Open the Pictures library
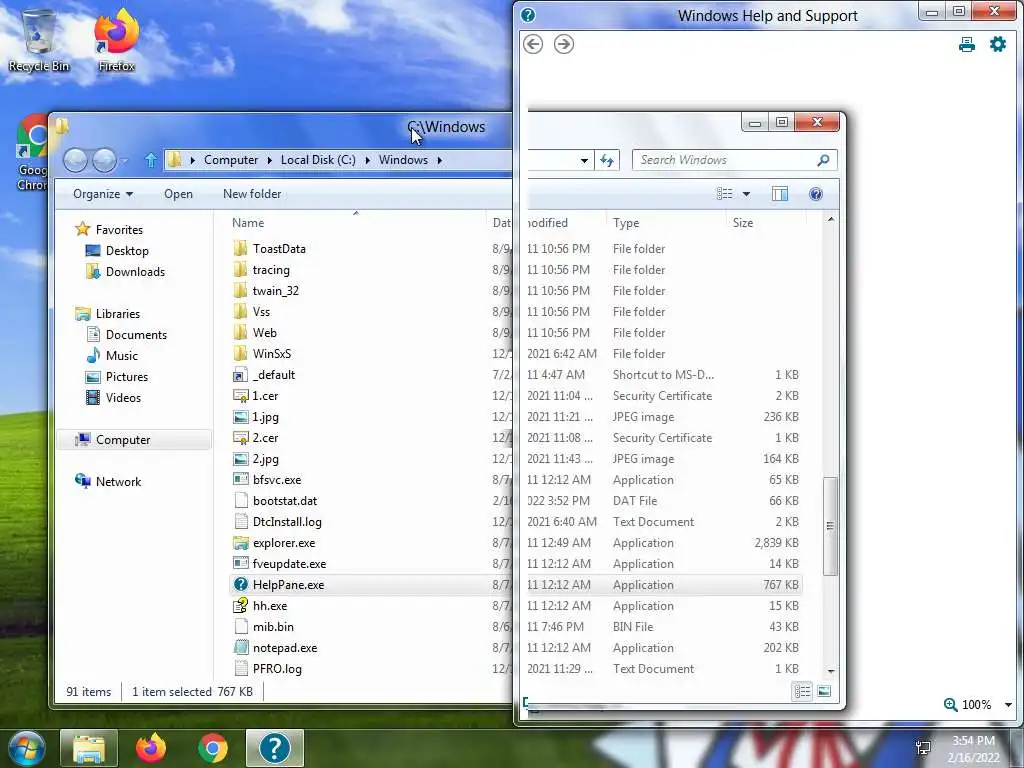1024x768 pixels. [x=127, y=377]
